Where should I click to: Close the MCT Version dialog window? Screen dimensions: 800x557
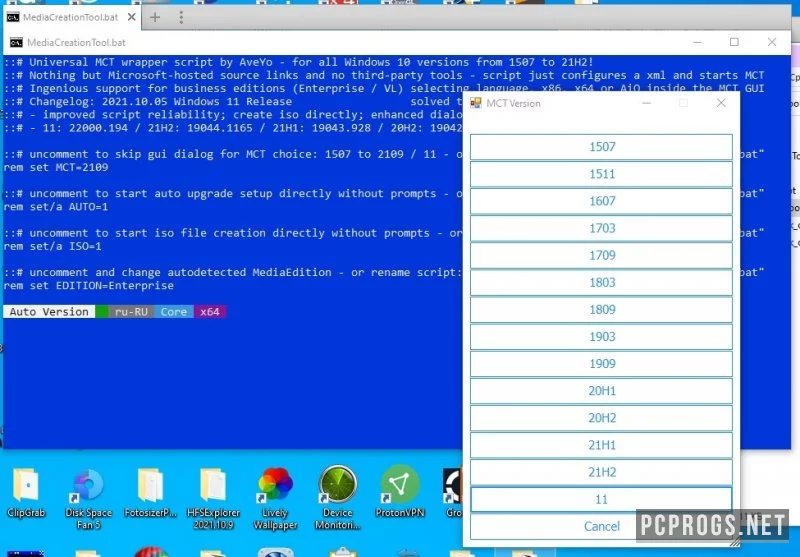click(721, 103)
